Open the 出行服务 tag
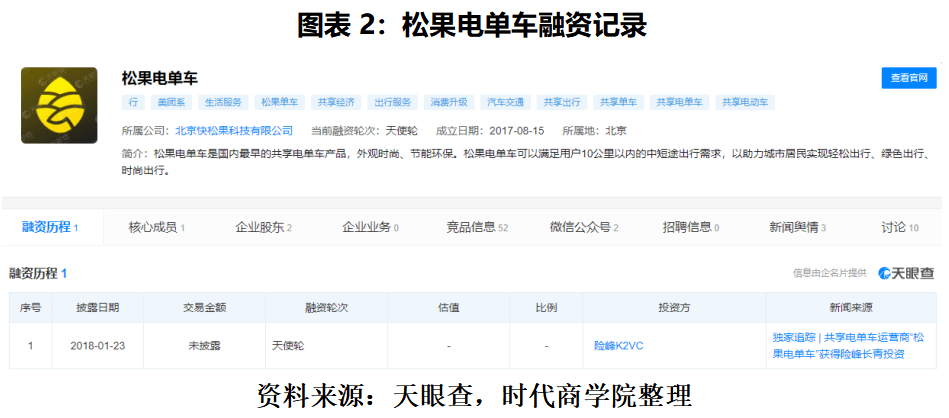The height and width of the screenshot is (418, 949). coord(393,102)
